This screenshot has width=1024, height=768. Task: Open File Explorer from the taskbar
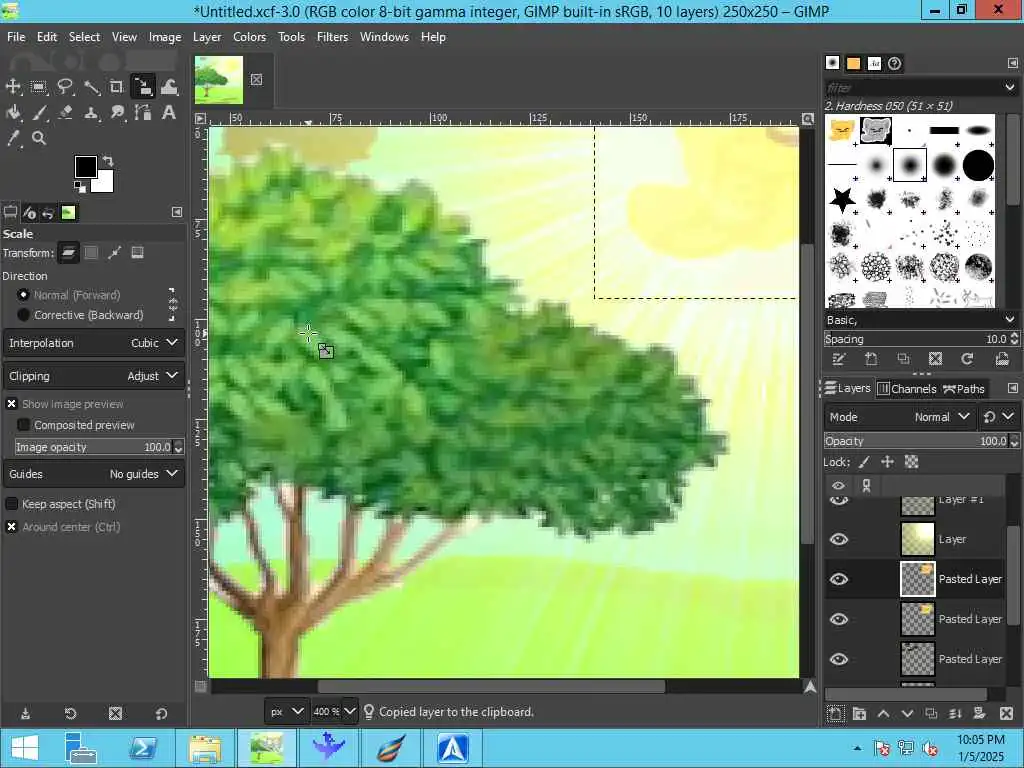pyautogui.click(x=204, y=748)
